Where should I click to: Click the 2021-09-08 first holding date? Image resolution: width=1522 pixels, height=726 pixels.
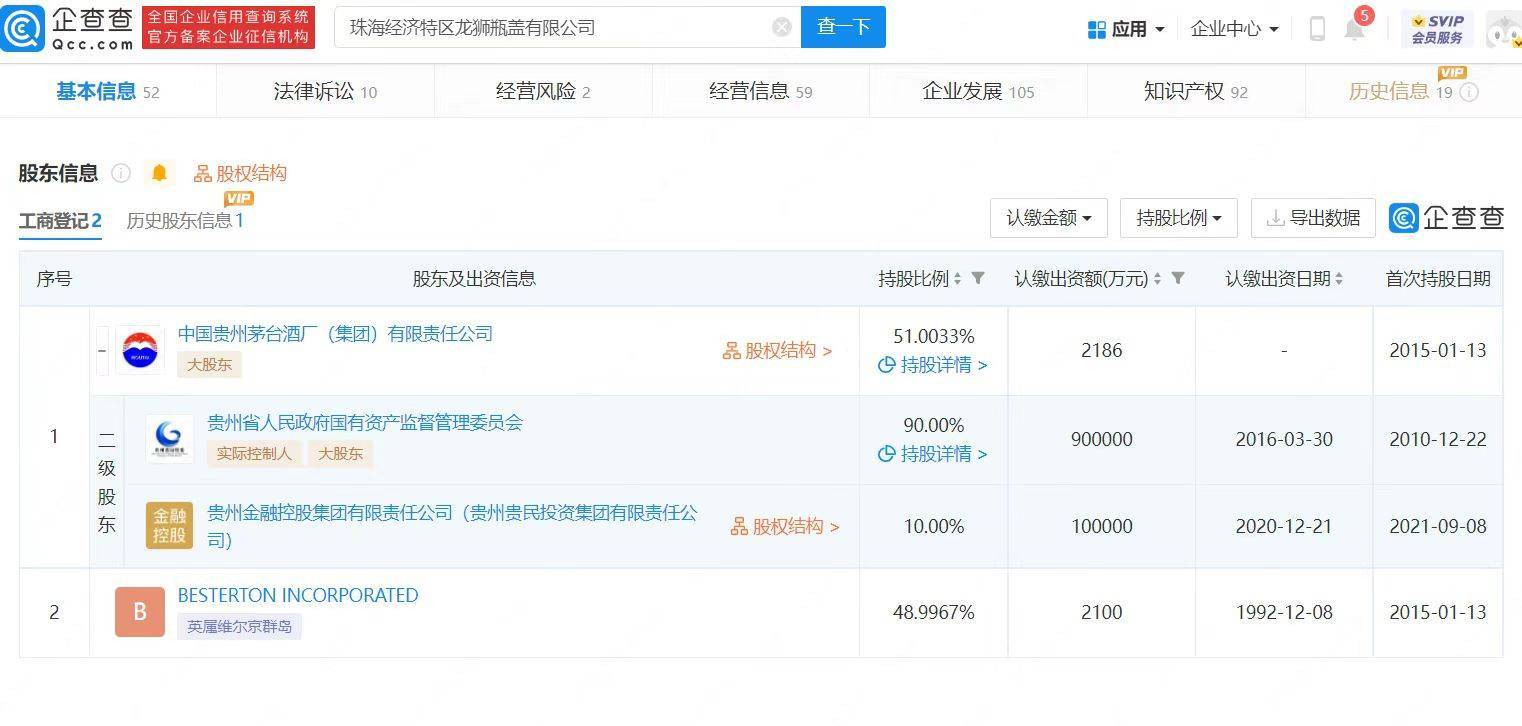[1437, 526]
